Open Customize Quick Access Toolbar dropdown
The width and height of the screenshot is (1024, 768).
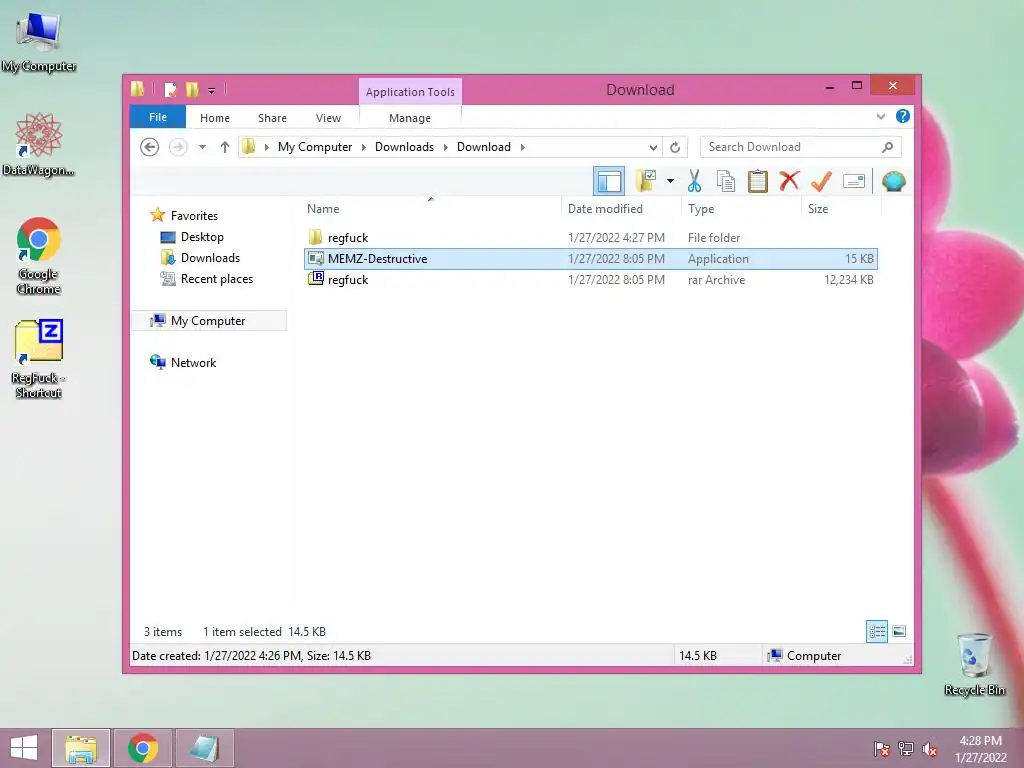pyautogui.click(x=212, y=91)
